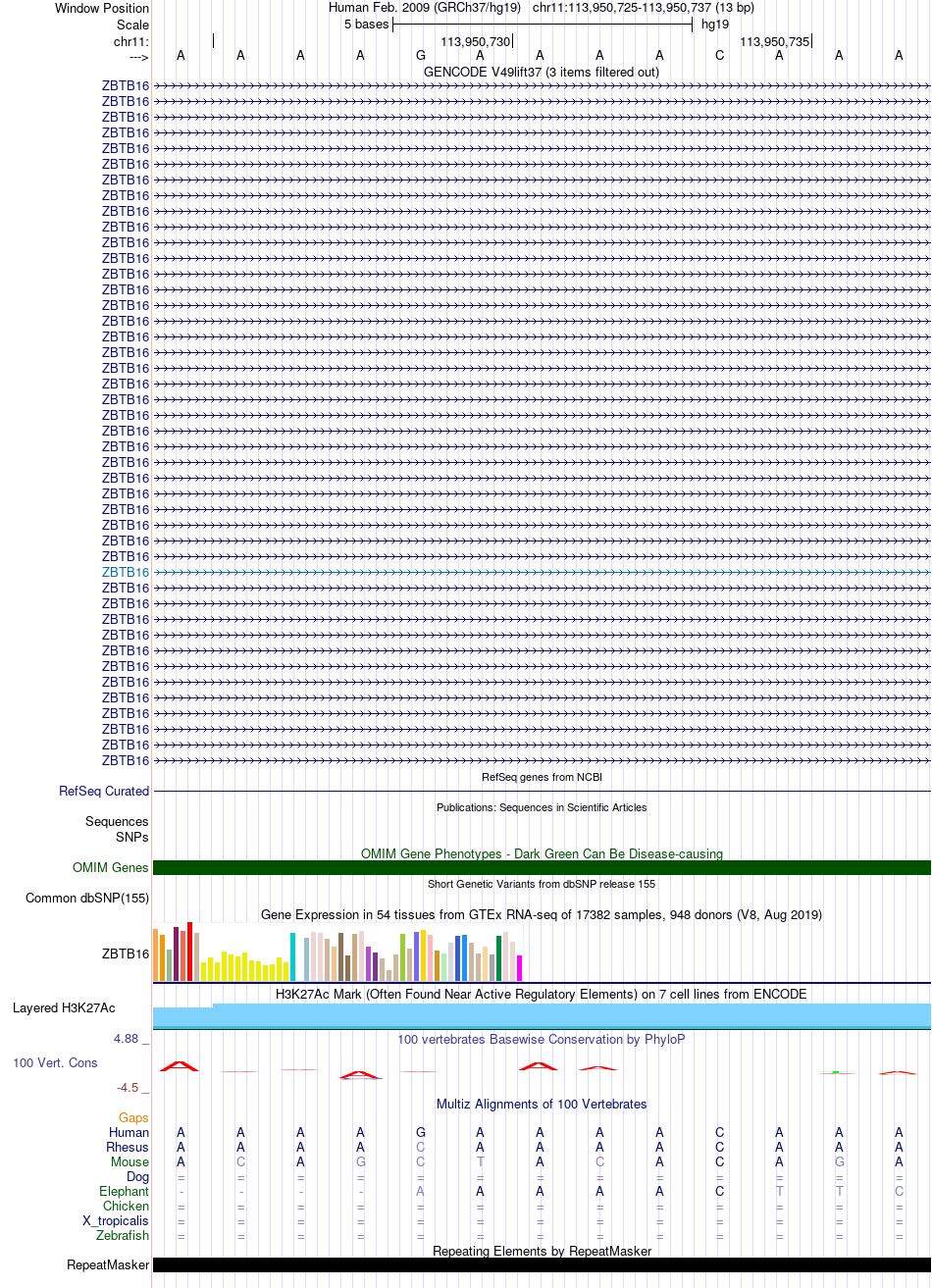Screen dimensions: 932x1288
Task: Click ZBTB16 label beside the GTEx bar chart
Action: click(x=126, y=953)
